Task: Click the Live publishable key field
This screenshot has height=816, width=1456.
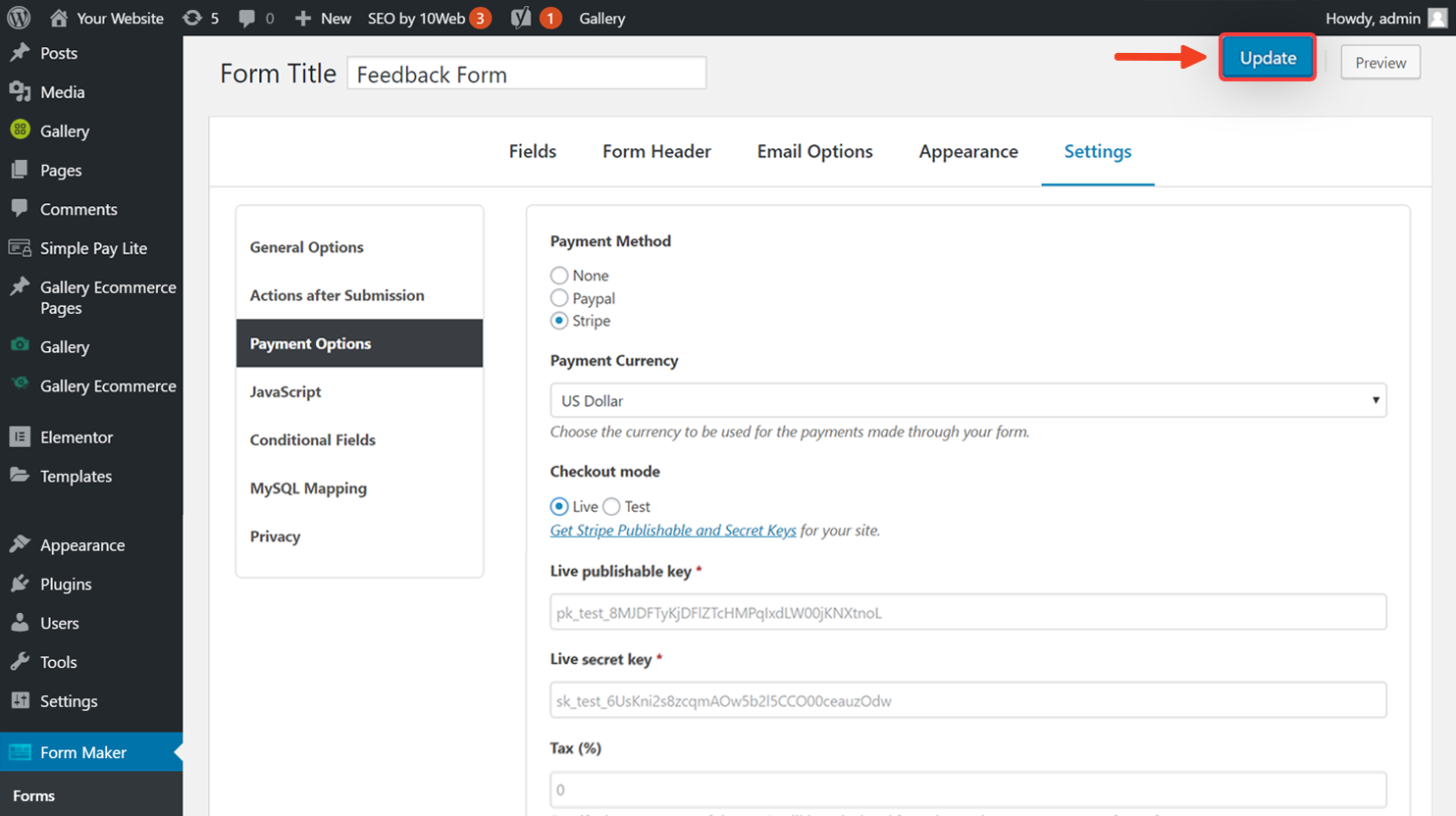Action: (x=968, y=612)
